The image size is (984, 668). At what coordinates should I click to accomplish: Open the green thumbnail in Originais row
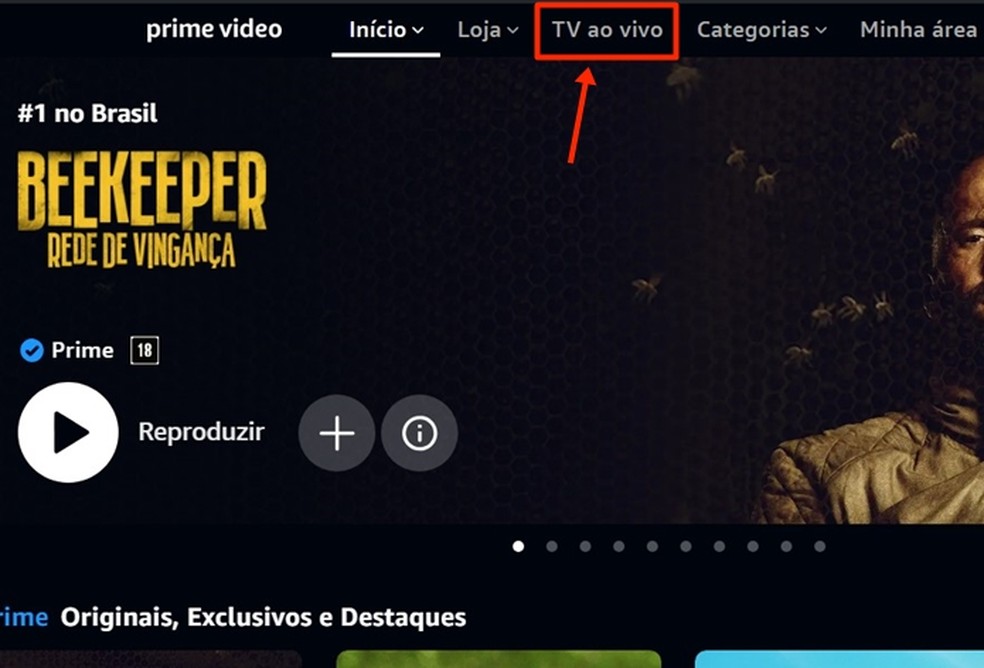(x=499, y=659)
